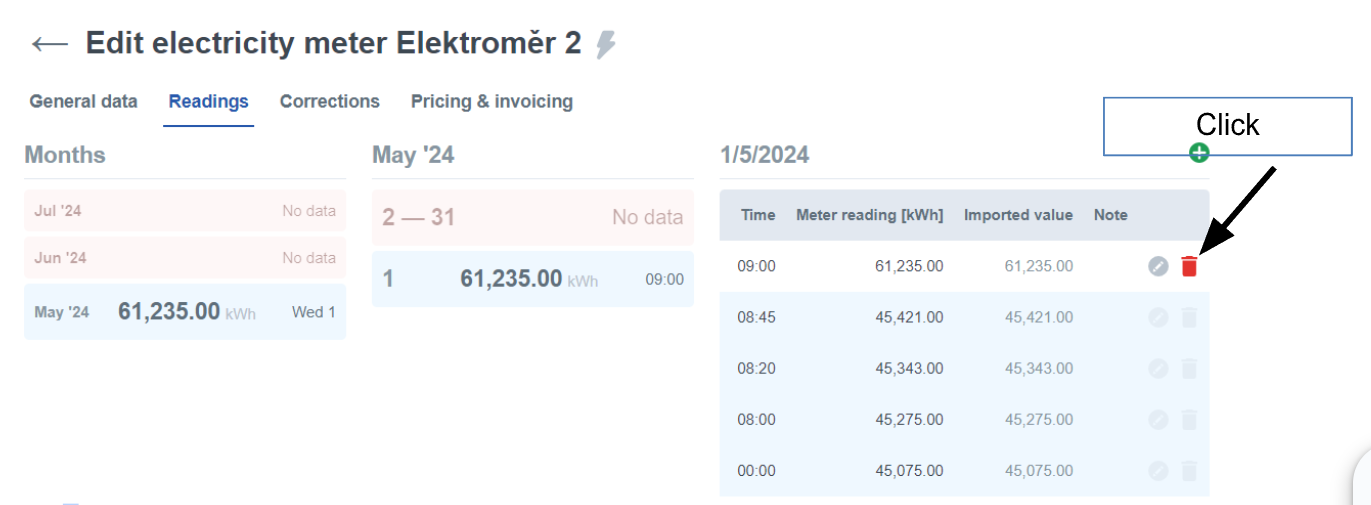Click the green plus add reading icon
Image resolution: width=1371 pixels, height=505 pixels.
(x=1199, y=153)
